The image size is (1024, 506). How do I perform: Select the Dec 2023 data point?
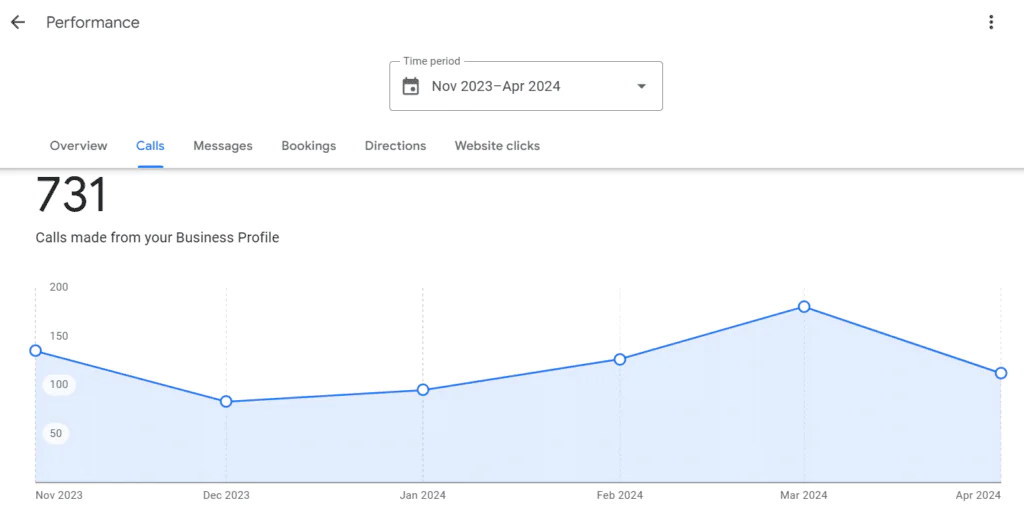point(226,402)
